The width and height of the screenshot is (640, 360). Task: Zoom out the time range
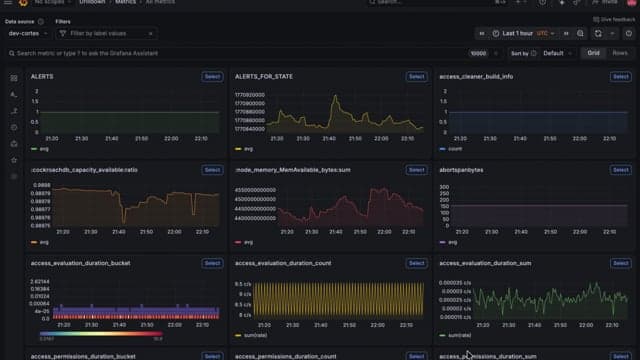click(580, 33)
